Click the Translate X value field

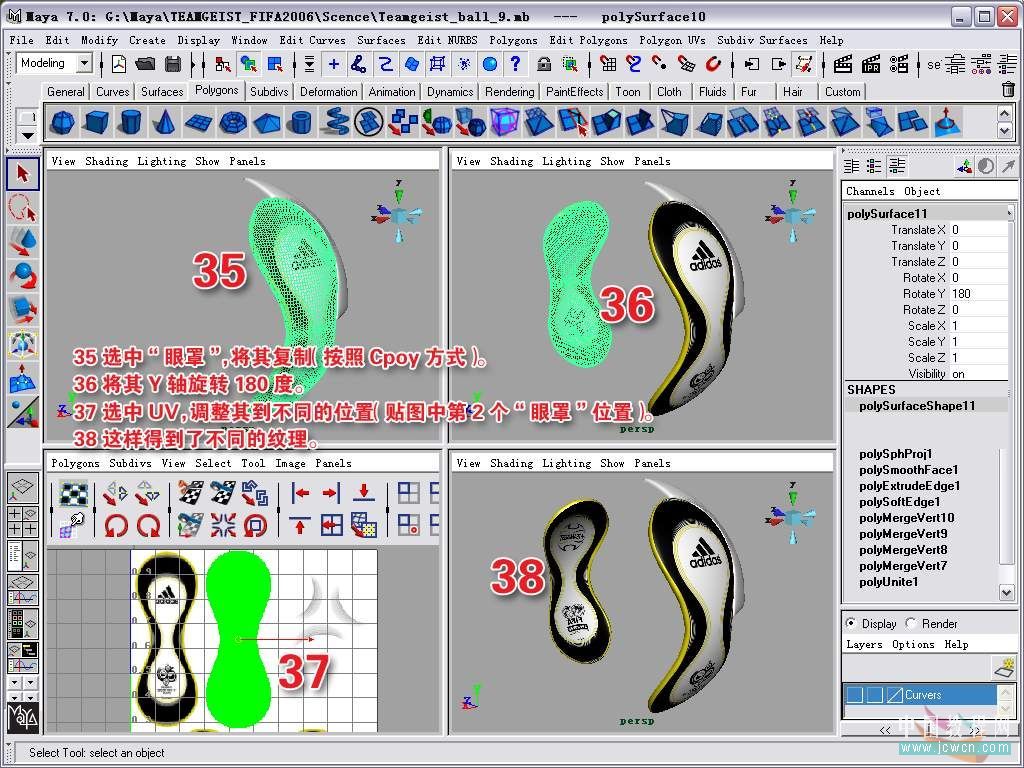[978, 230]
